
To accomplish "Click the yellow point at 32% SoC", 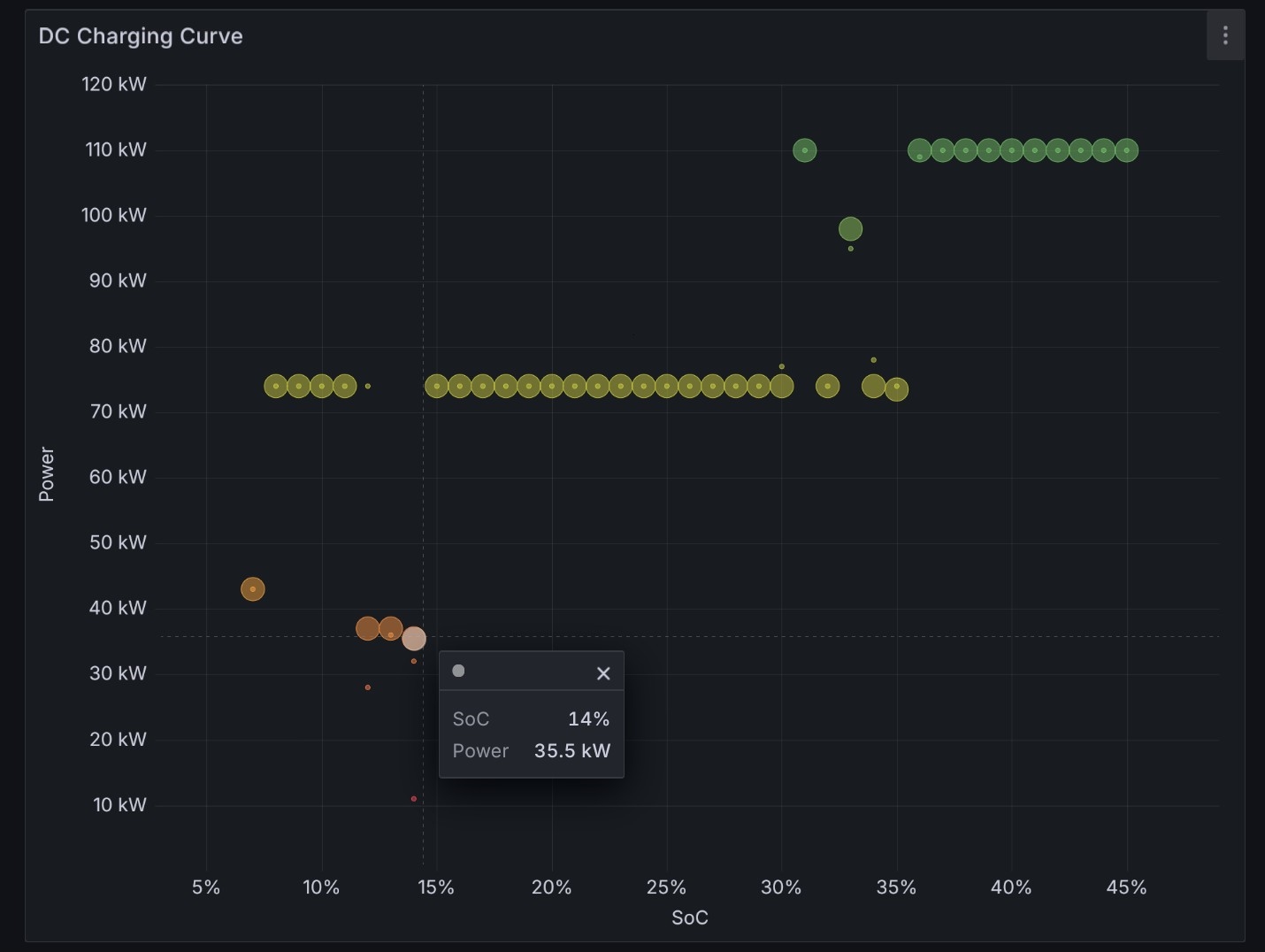I will coord(827,386).
